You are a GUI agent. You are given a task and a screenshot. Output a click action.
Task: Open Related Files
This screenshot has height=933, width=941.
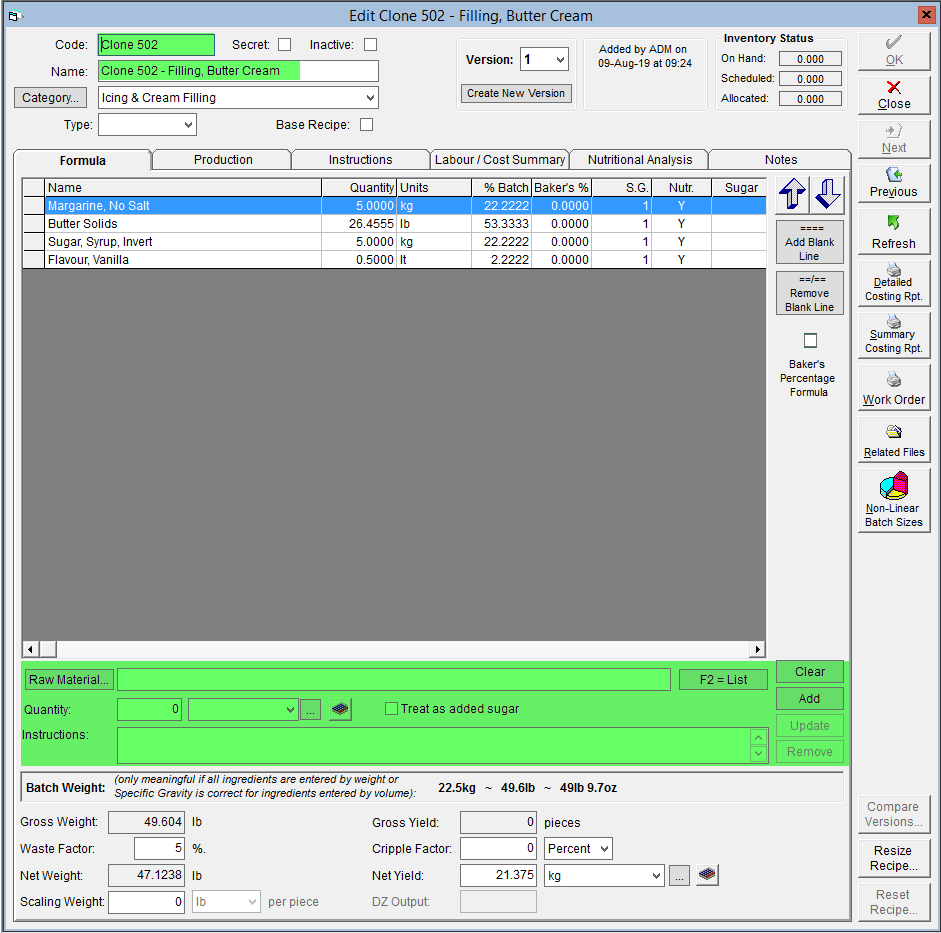[894, 440]
